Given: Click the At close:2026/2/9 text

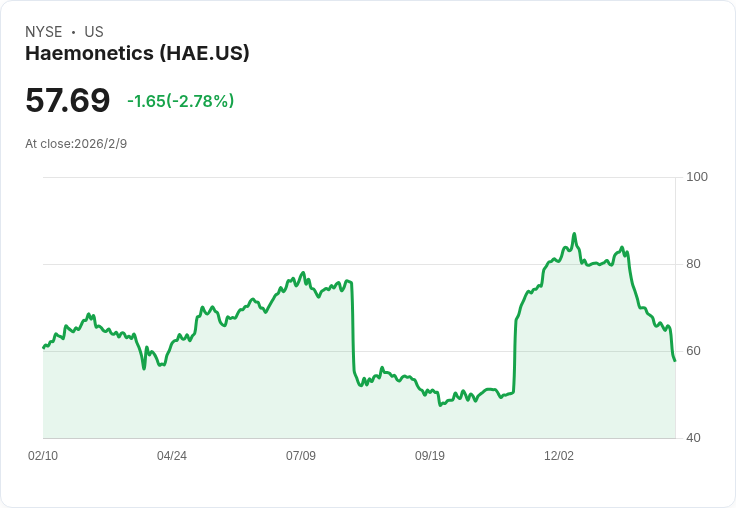Looking at the screenshot, I should (76, 144).
